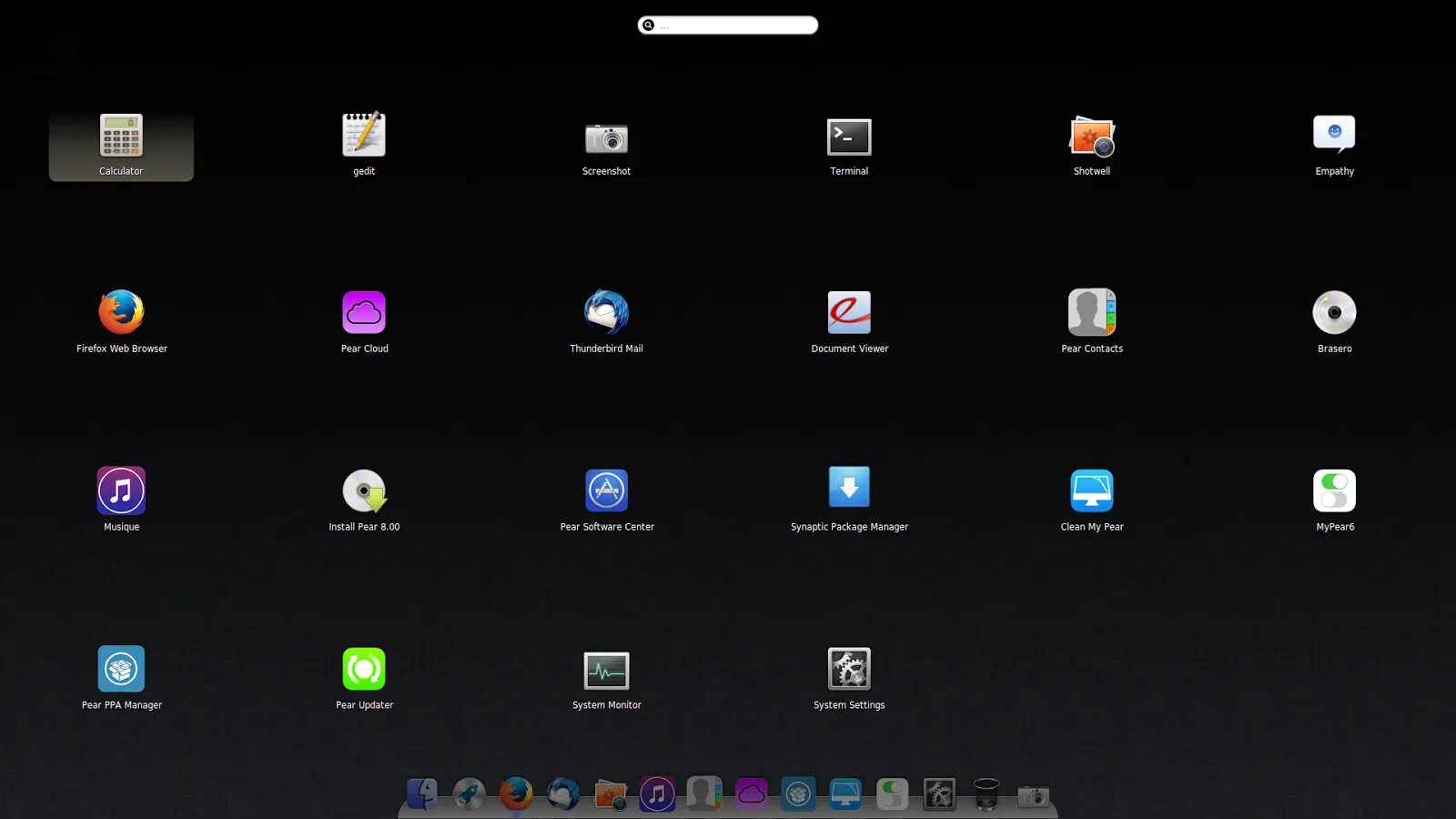Launch Musique from the app grid

[x=121, y=500]
